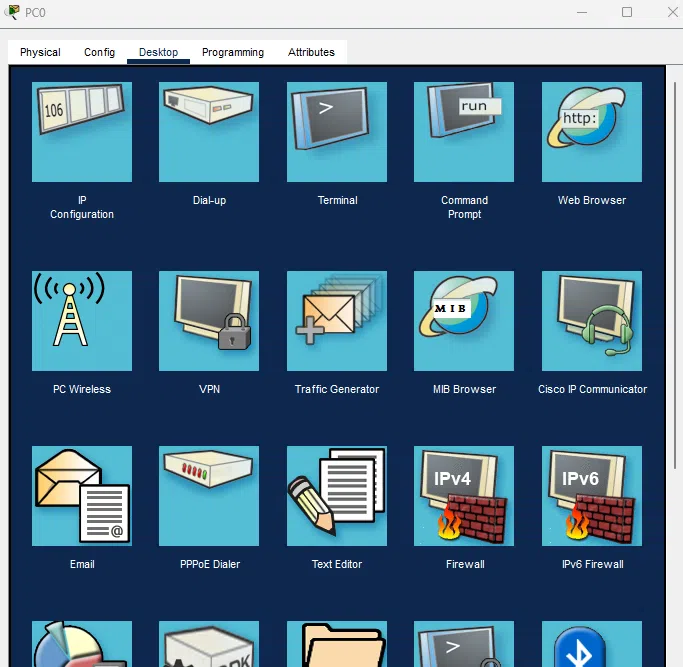683x667 pixels.
Task: Open the IP Configuration app icon
Action: (82, 132)
